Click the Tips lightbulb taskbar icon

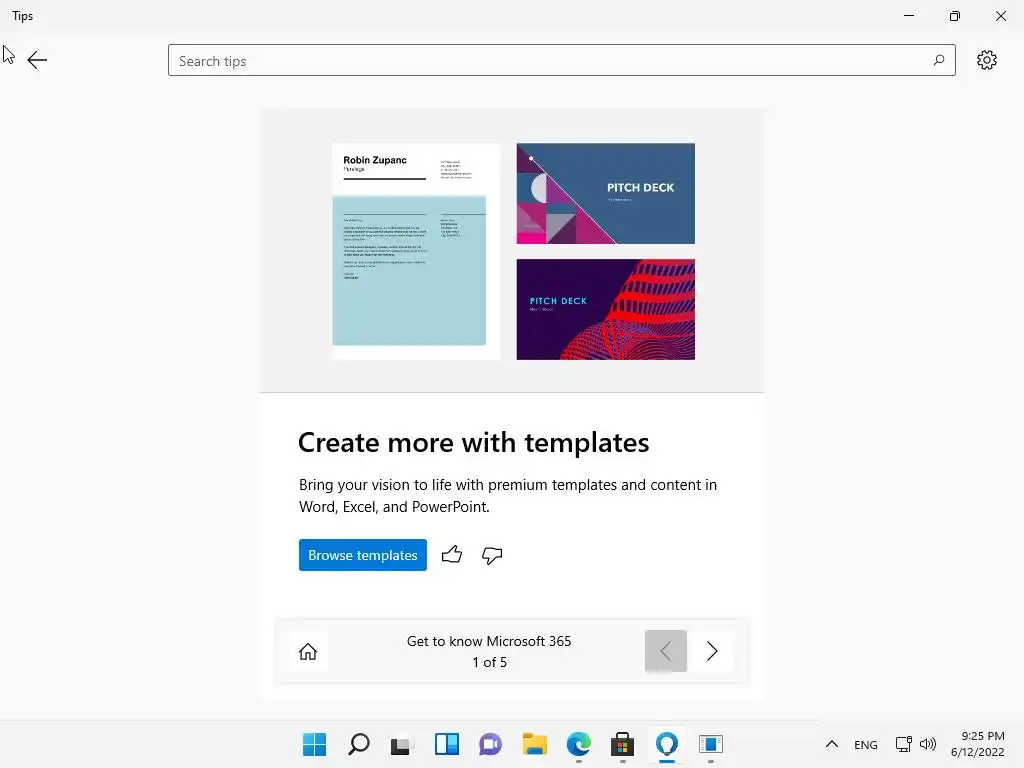pyautogui.click(x=667, y=744)
